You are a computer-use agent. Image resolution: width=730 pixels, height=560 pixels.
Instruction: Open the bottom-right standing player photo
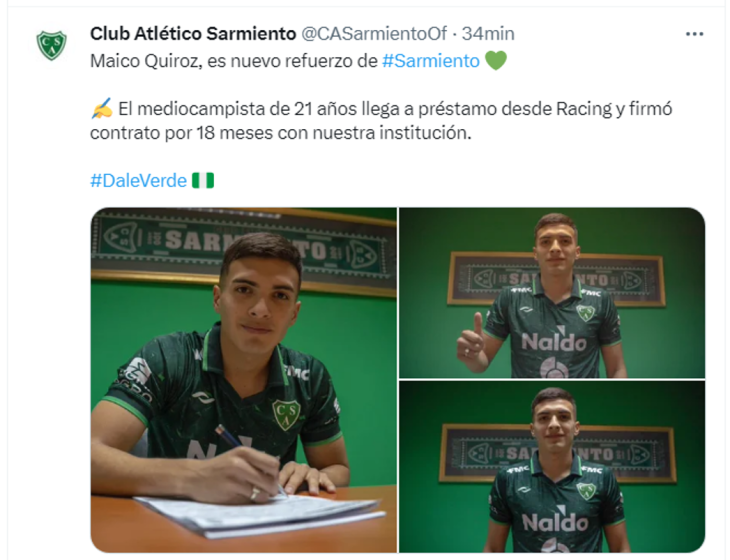(552, 467)
